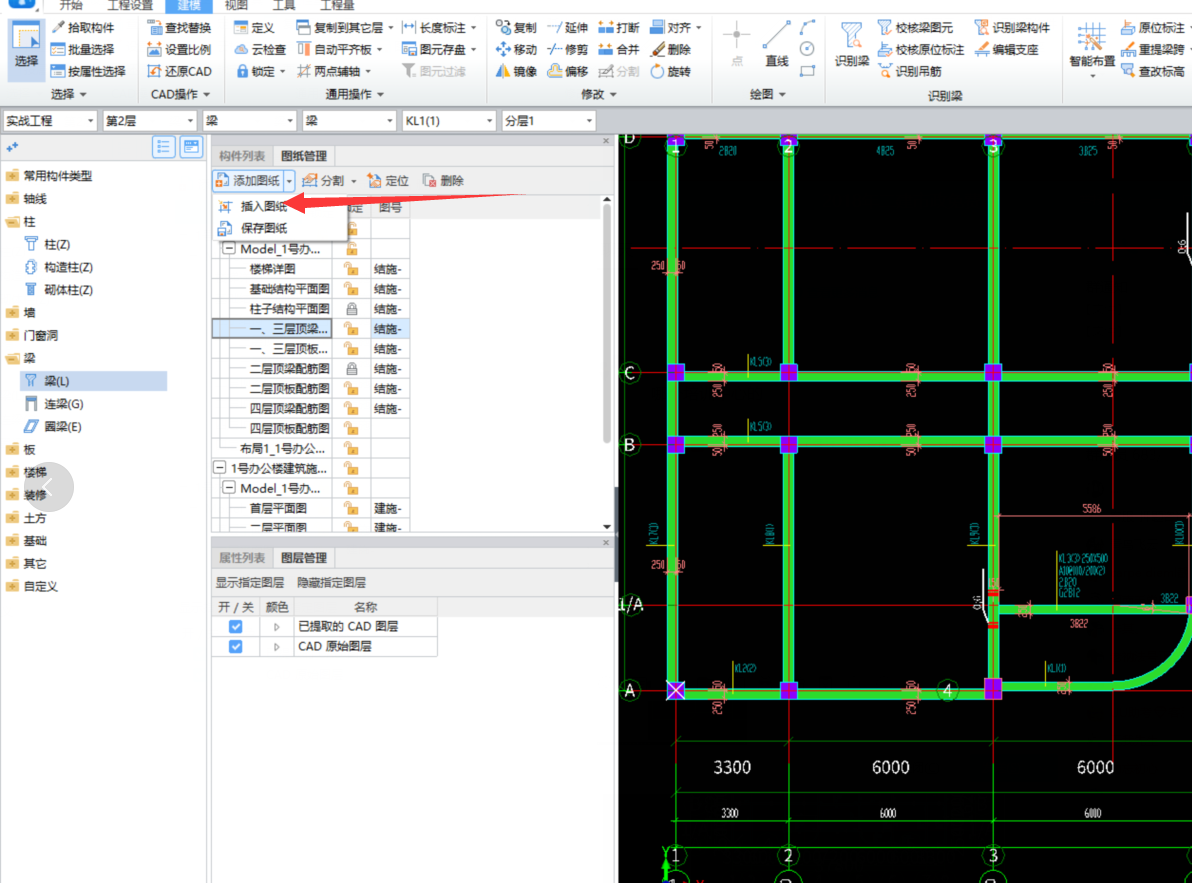
Task: Click the 偏移 offset tool
Action: [x=568, y=71]
